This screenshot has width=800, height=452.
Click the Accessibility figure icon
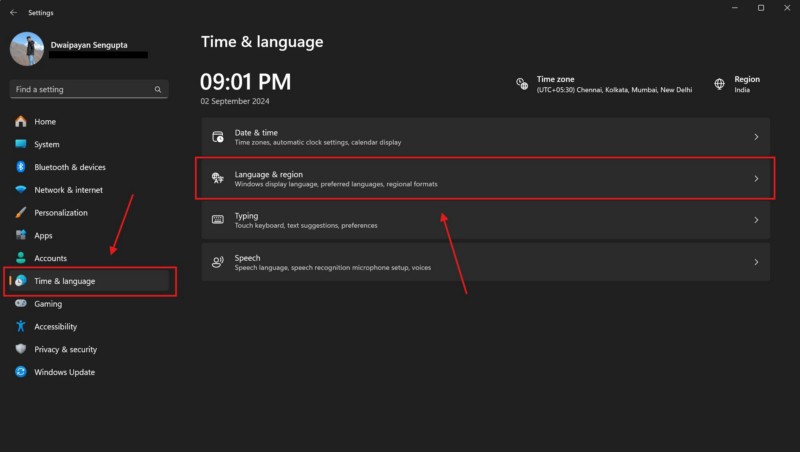tap(21, 327)
